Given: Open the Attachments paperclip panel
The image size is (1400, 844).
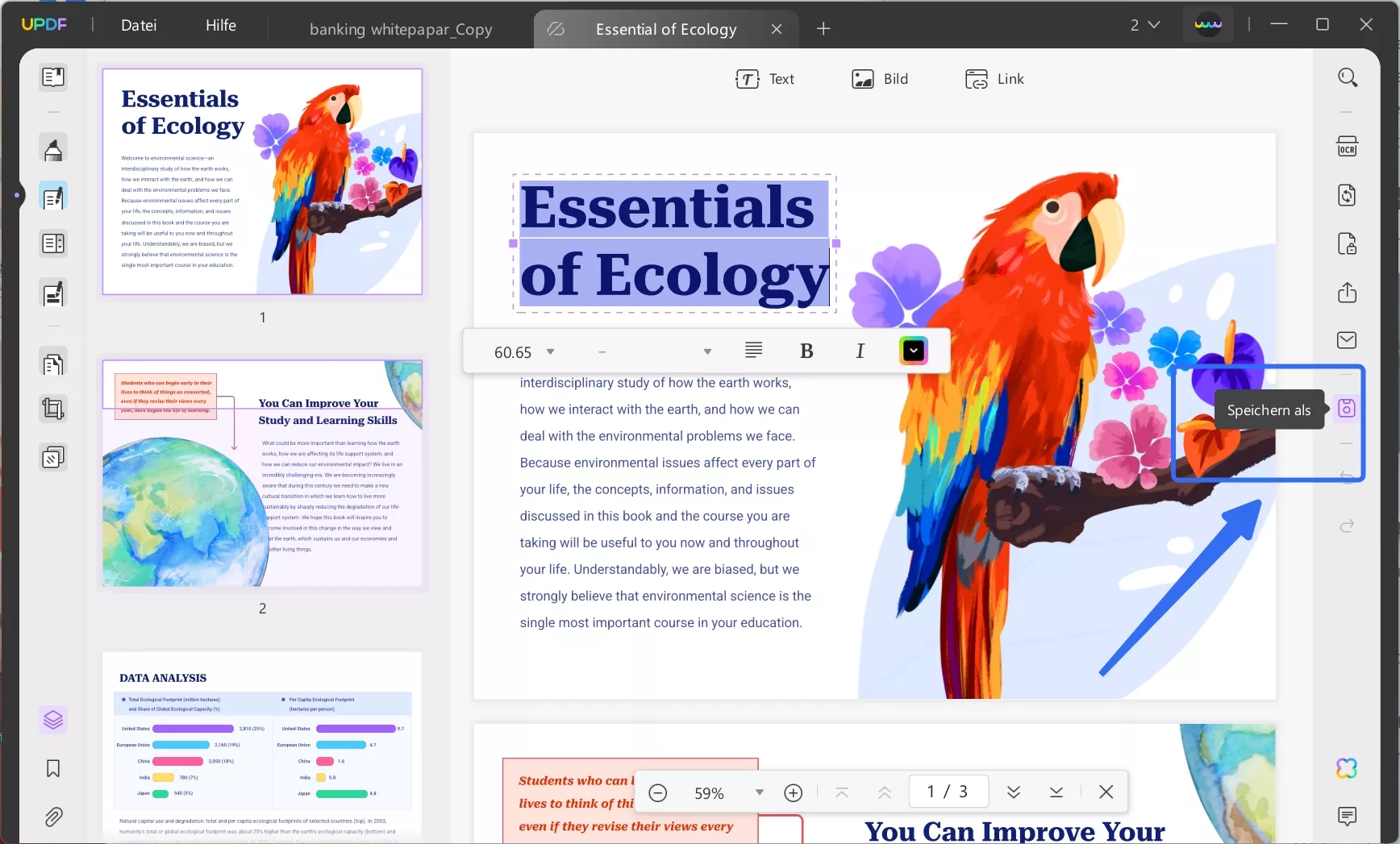Looking at the screenshot, I should pos(53,817).
